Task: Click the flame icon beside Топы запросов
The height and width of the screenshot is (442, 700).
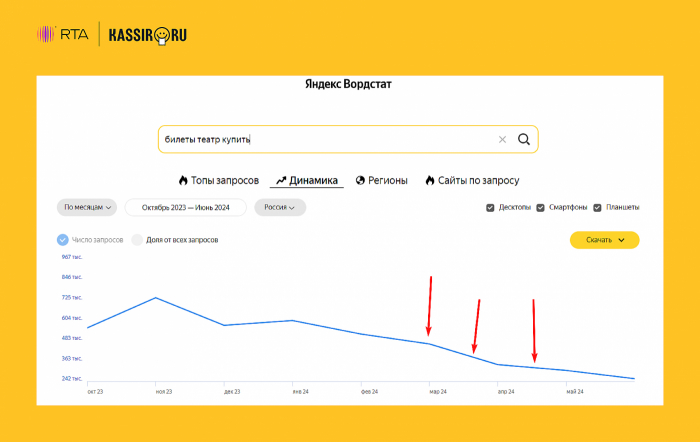Action: [x=183, y=180]
